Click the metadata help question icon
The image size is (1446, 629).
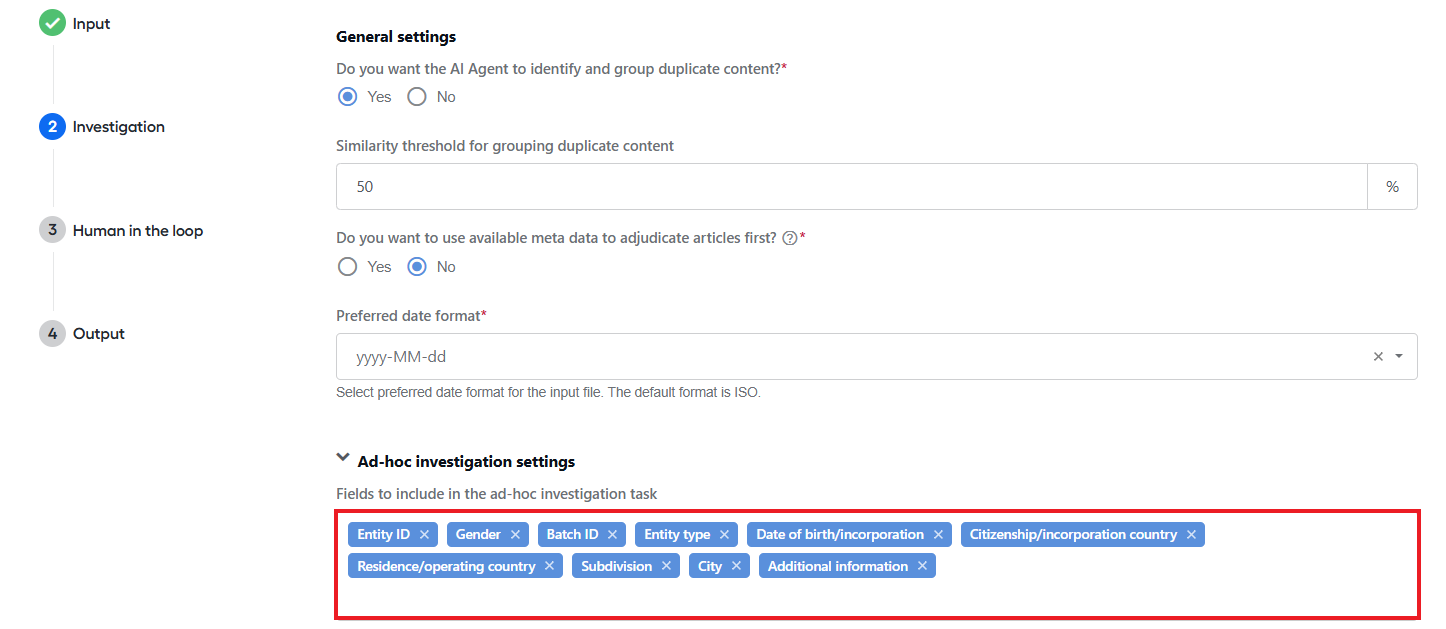pyautogui.click(x=789, y=238)
